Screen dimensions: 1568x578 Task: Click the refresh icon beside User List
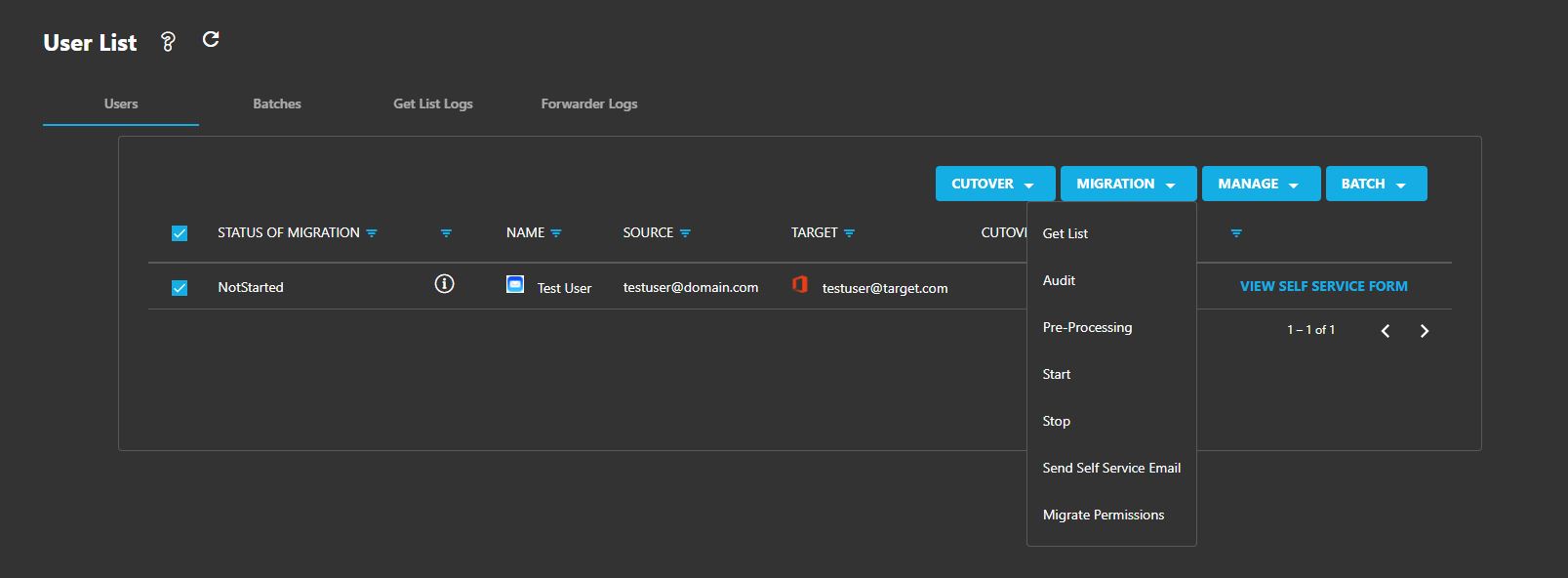(x=211, y=40)
